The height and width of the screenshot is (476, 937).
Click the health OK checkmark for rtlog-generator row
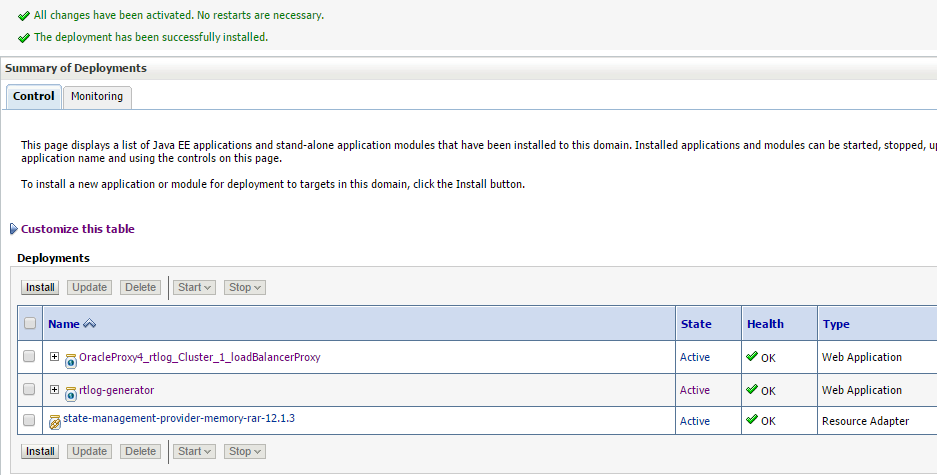pos(752,389)
